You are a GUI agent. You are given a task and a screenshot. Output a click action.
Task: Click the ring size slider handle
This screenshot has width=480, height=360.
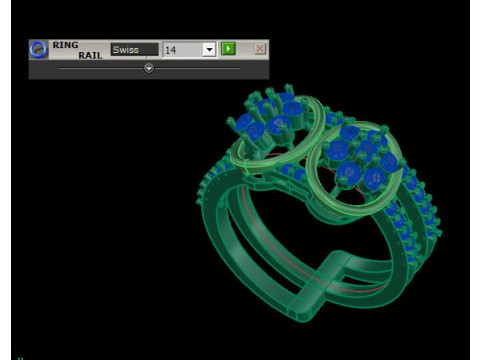(149, 68)
